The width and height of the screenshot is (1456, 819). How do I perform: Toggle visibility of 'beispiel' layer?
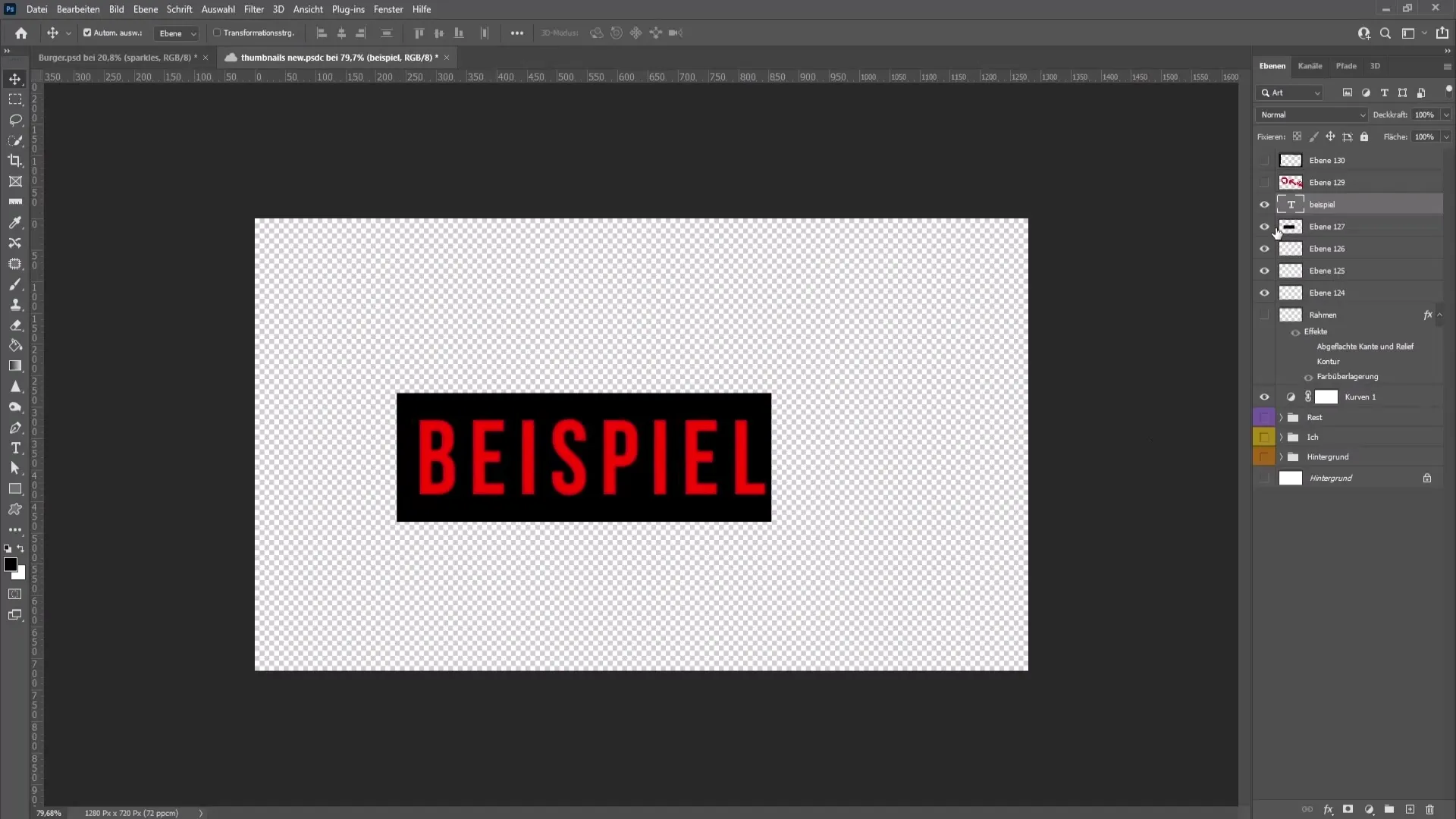pos(1265,204)
